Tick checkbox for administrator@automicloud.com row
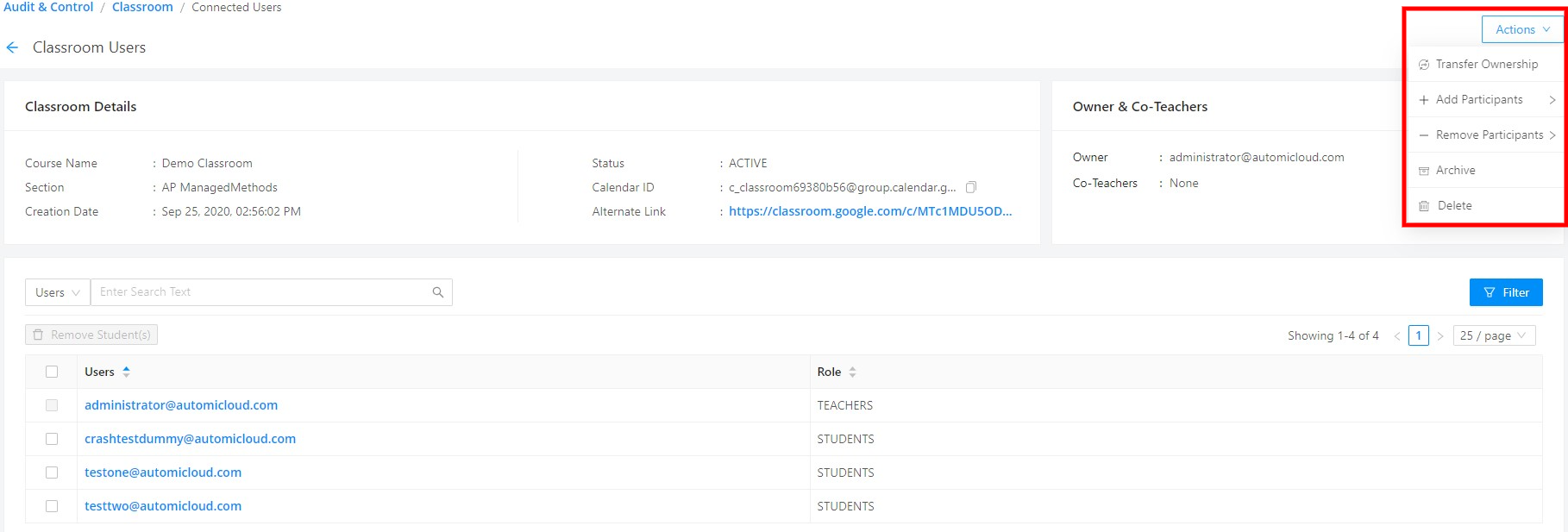 coord(52,405)
